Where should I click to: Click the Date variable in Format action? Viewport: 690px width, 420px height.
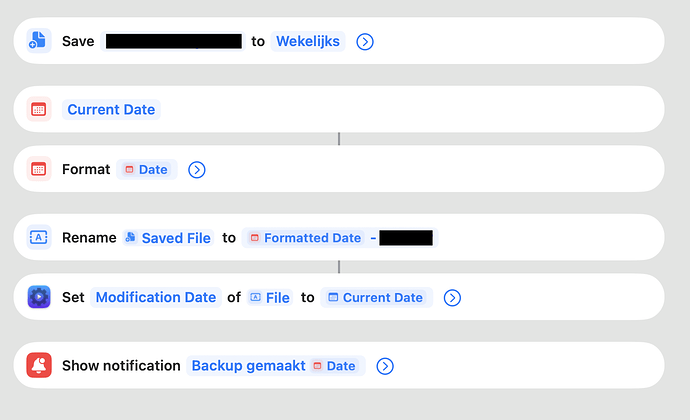tap(146, 169)
